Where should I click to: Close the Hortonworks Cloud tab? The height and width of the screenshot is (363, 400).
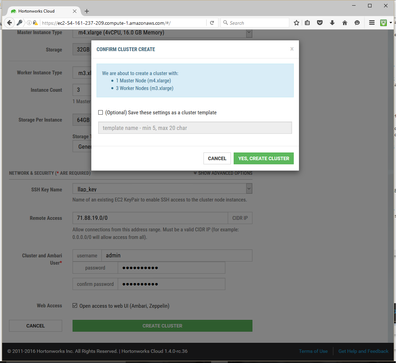pos(75,11)
